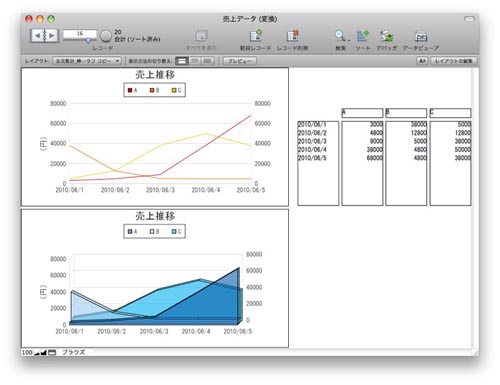Go to next record with book right arrow

click(52, 36)
